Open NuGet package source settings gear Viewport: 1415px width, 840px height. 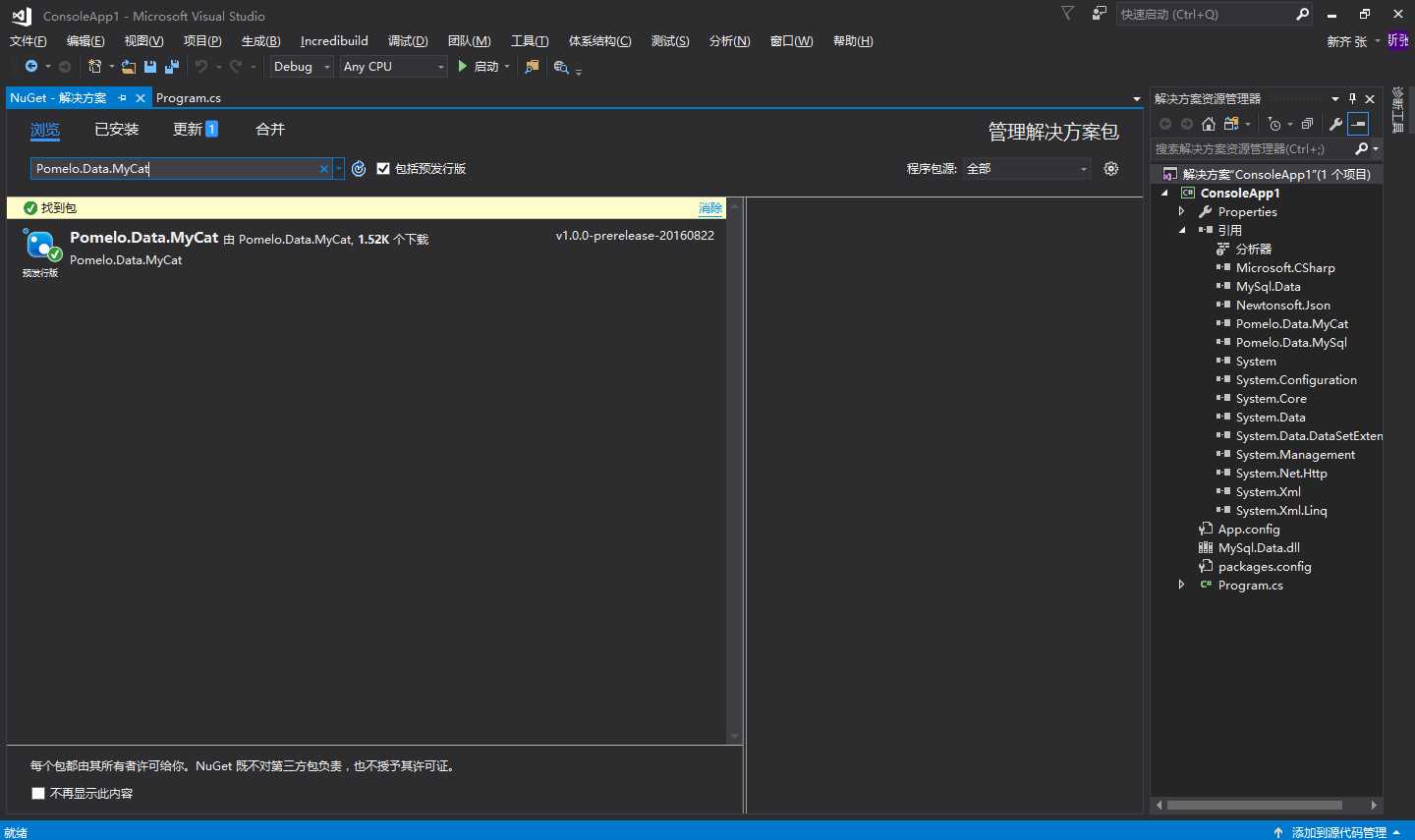[1111, 169]
